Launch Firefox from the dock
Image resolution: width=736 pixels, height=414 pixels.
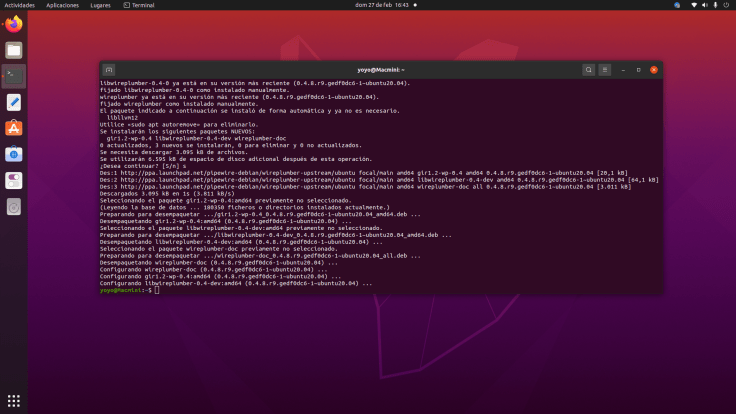[14, 24]
